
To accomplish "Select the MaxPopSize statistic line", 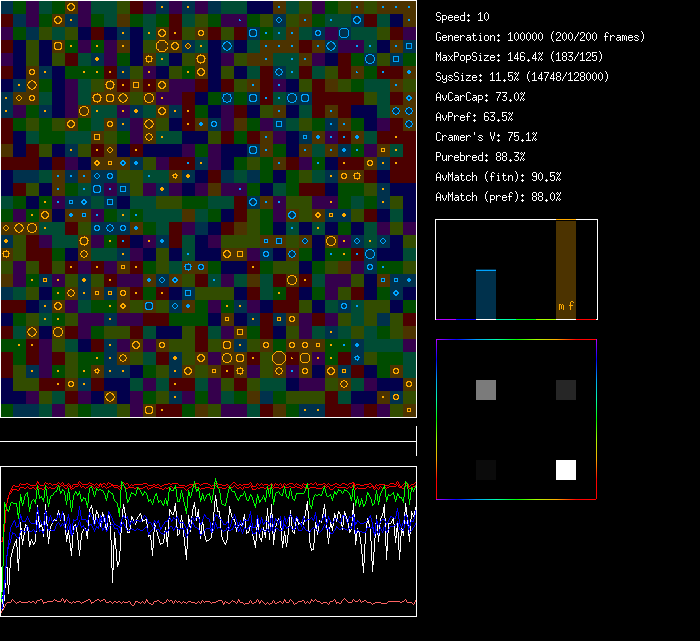I will 519,57.
